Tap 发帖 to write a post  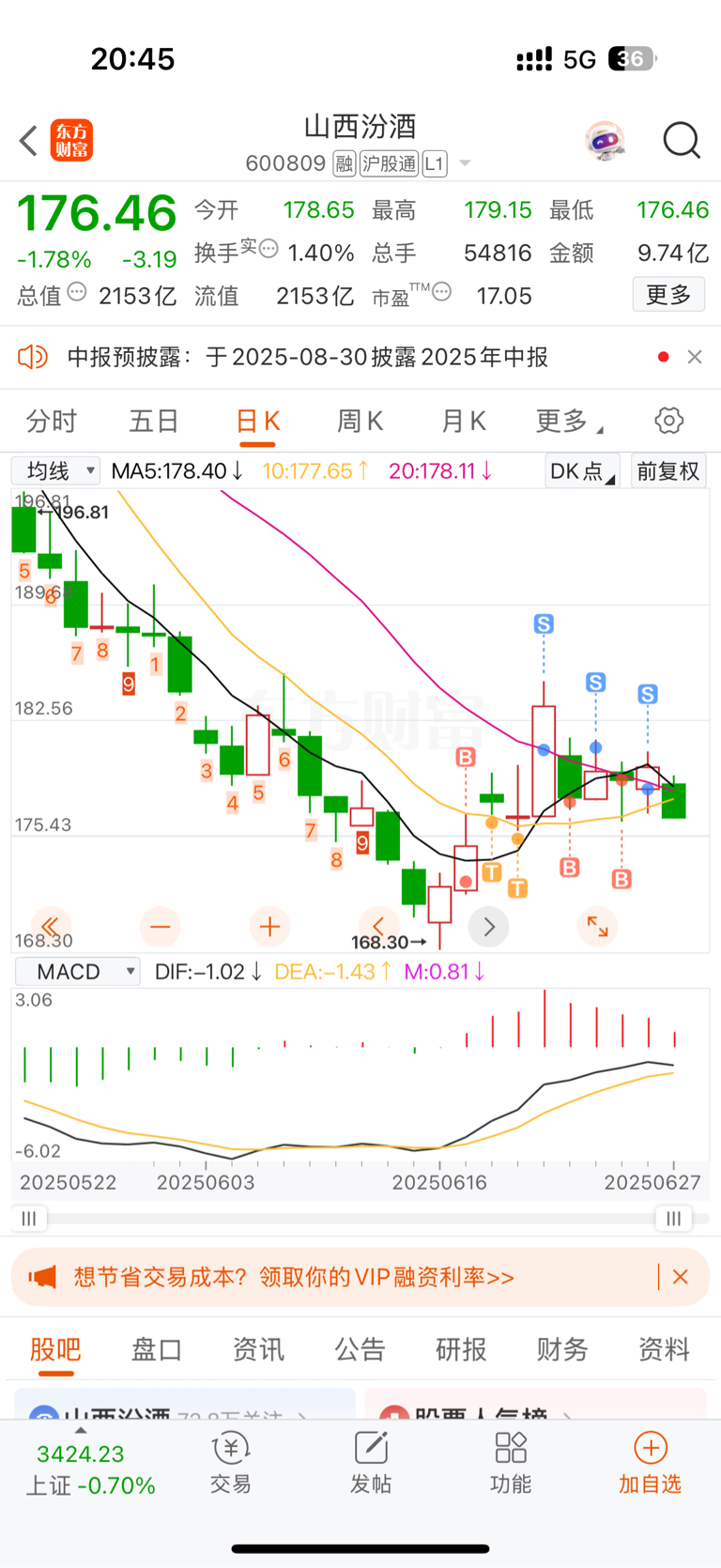[x=371, y=1463]
